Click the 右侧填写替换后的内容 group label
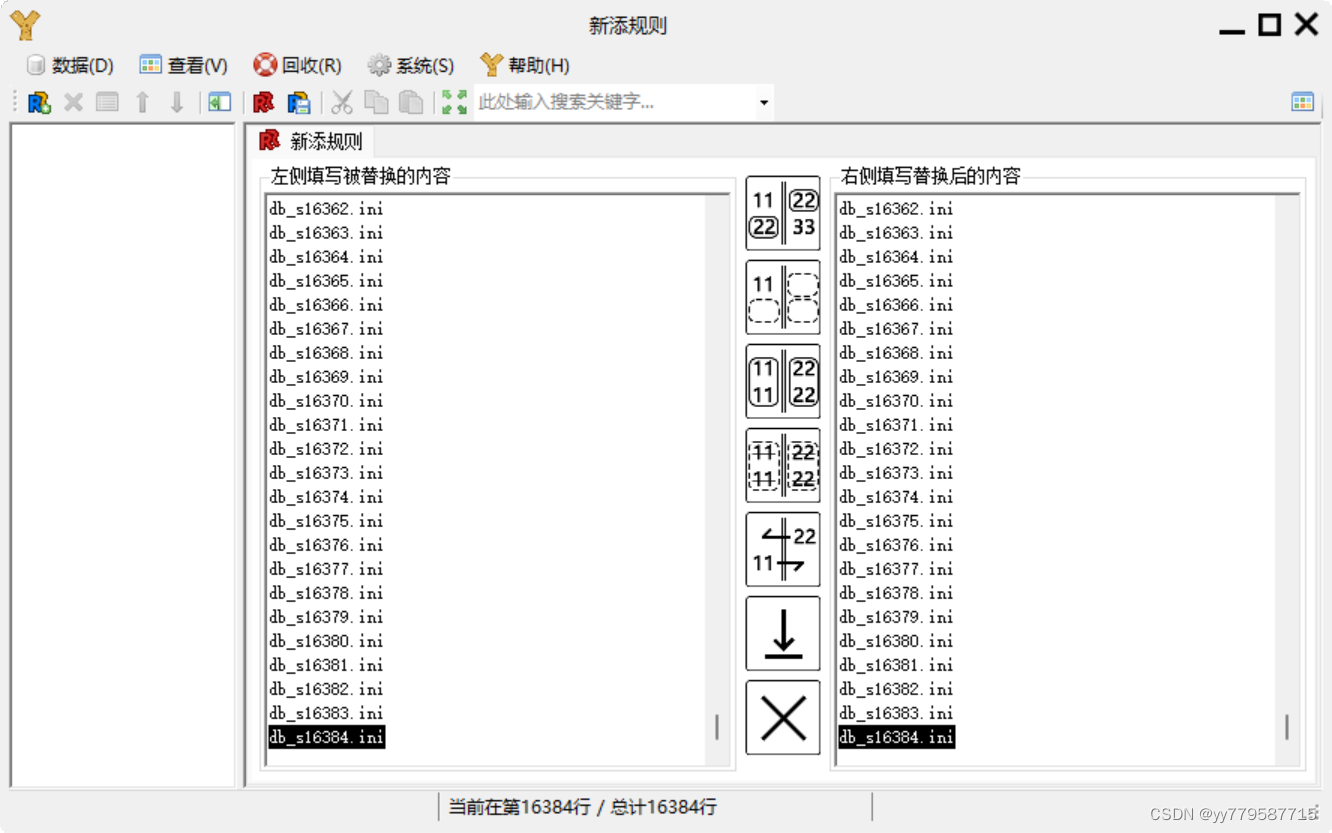This screenshot has height=833, width=1332. [931, 176]
